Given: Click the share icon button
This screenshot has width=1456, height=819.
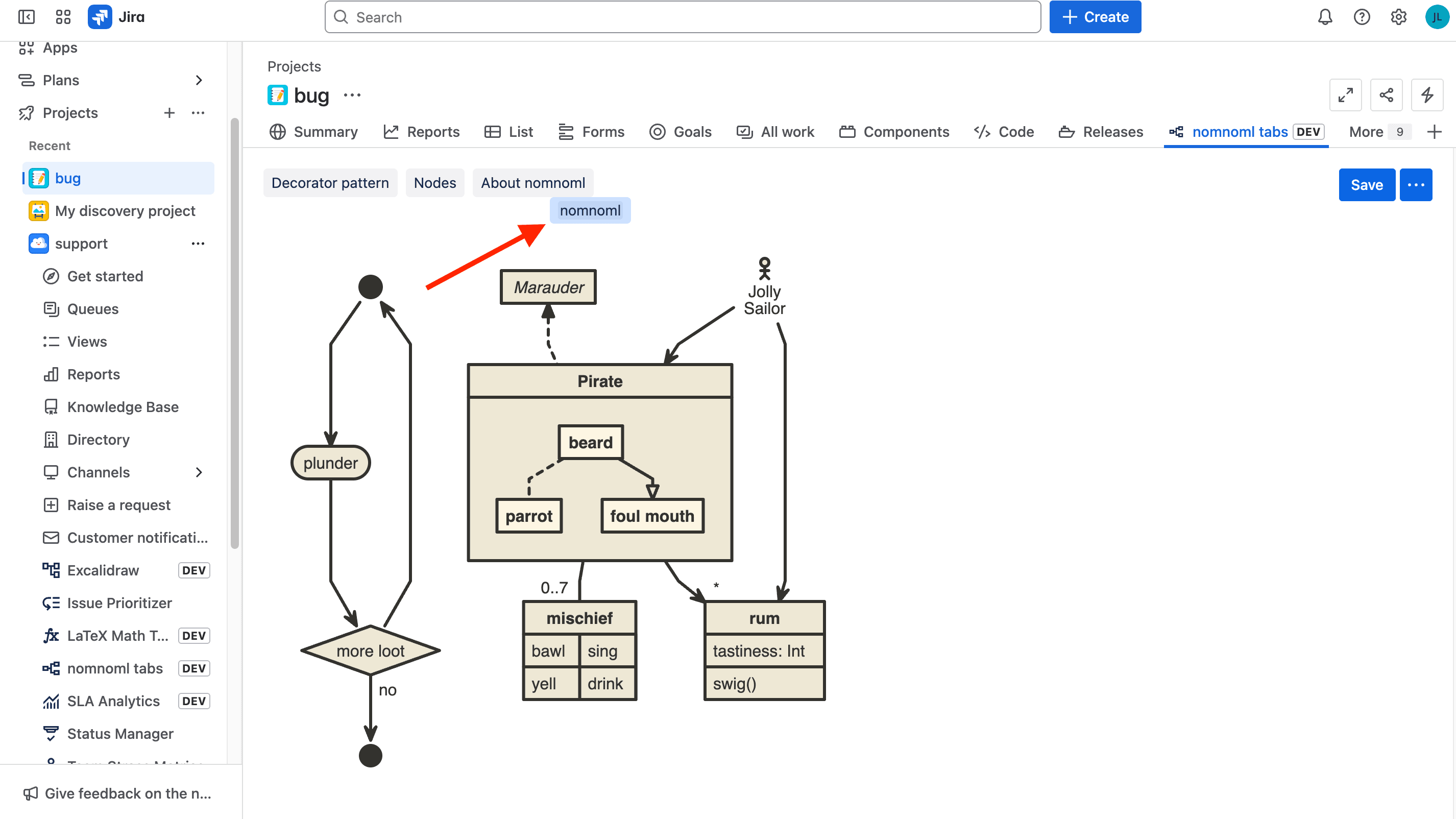Looking at the screenshot, I should tap(1386, 95).
